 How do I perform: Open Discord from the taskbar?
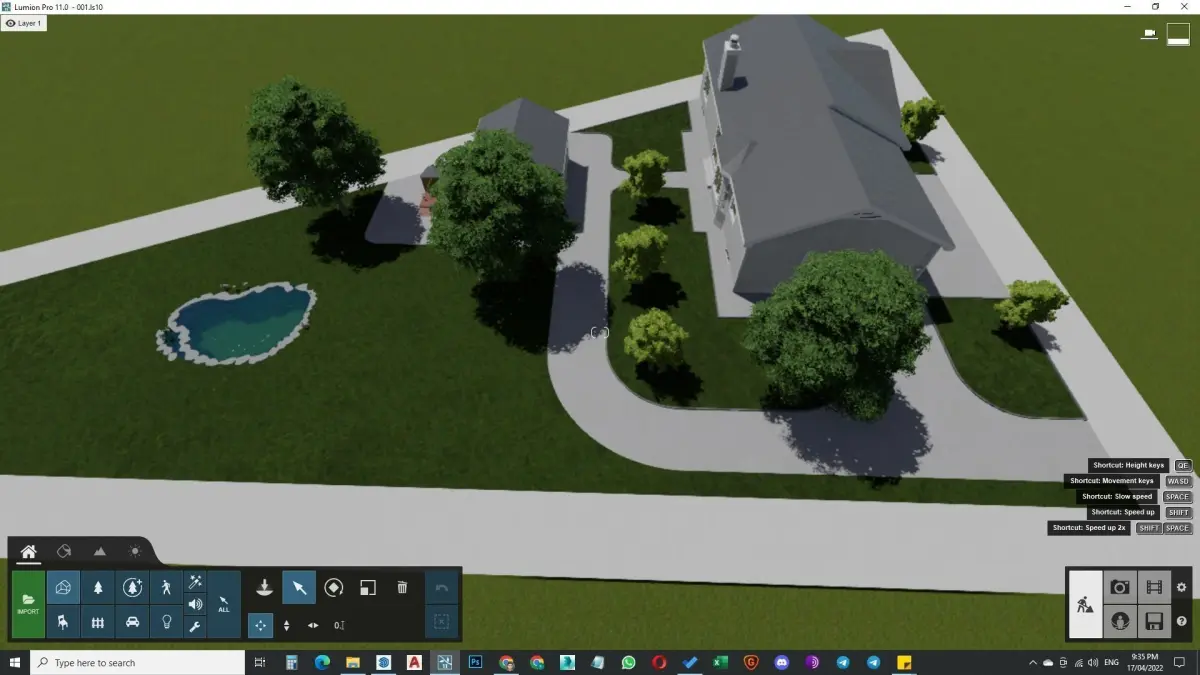click(x=782, y=662)
